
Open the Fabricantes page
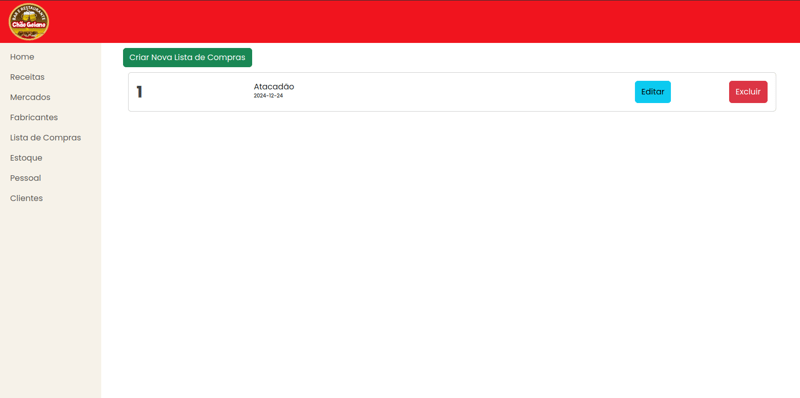click(x=34, y=117)
